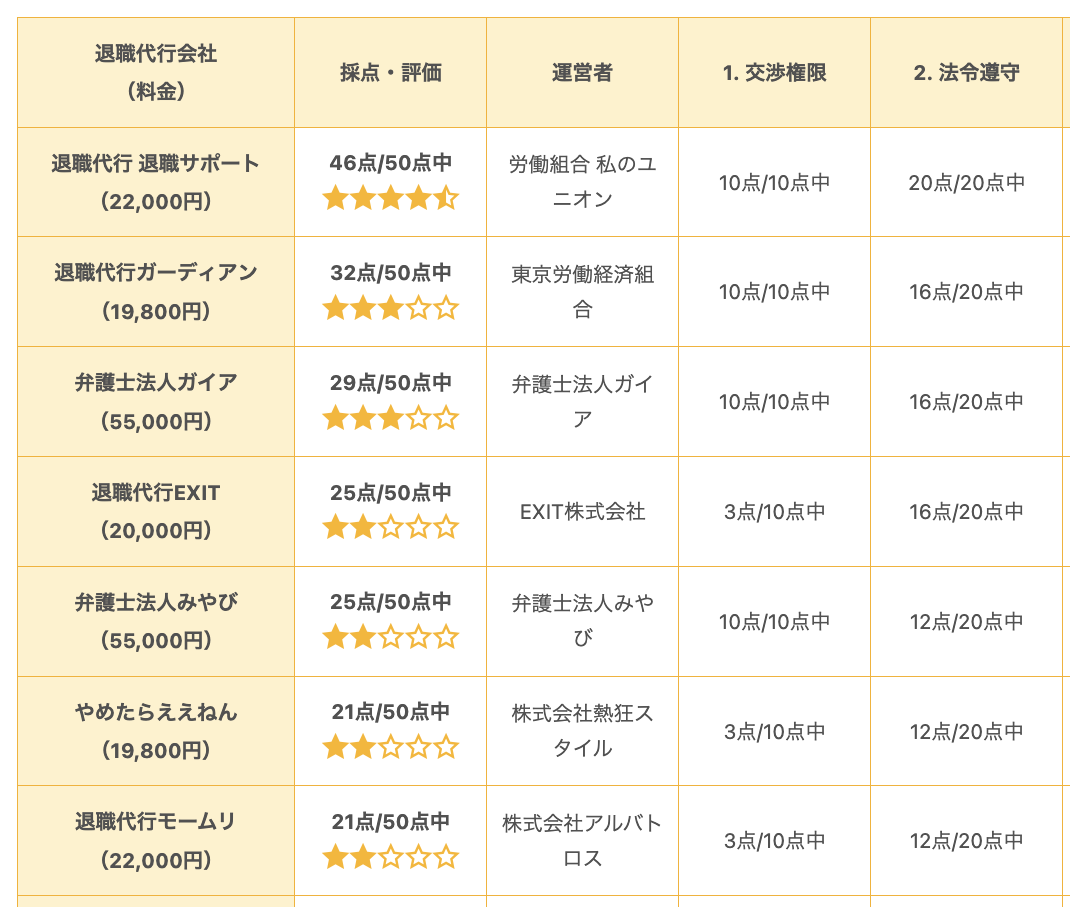Image resolution: width=1070 pixels, height=907 pixels.
Task: Select the EXIT株式会社 operator cell
Action: pyautogui.click(x=582, y=512)
